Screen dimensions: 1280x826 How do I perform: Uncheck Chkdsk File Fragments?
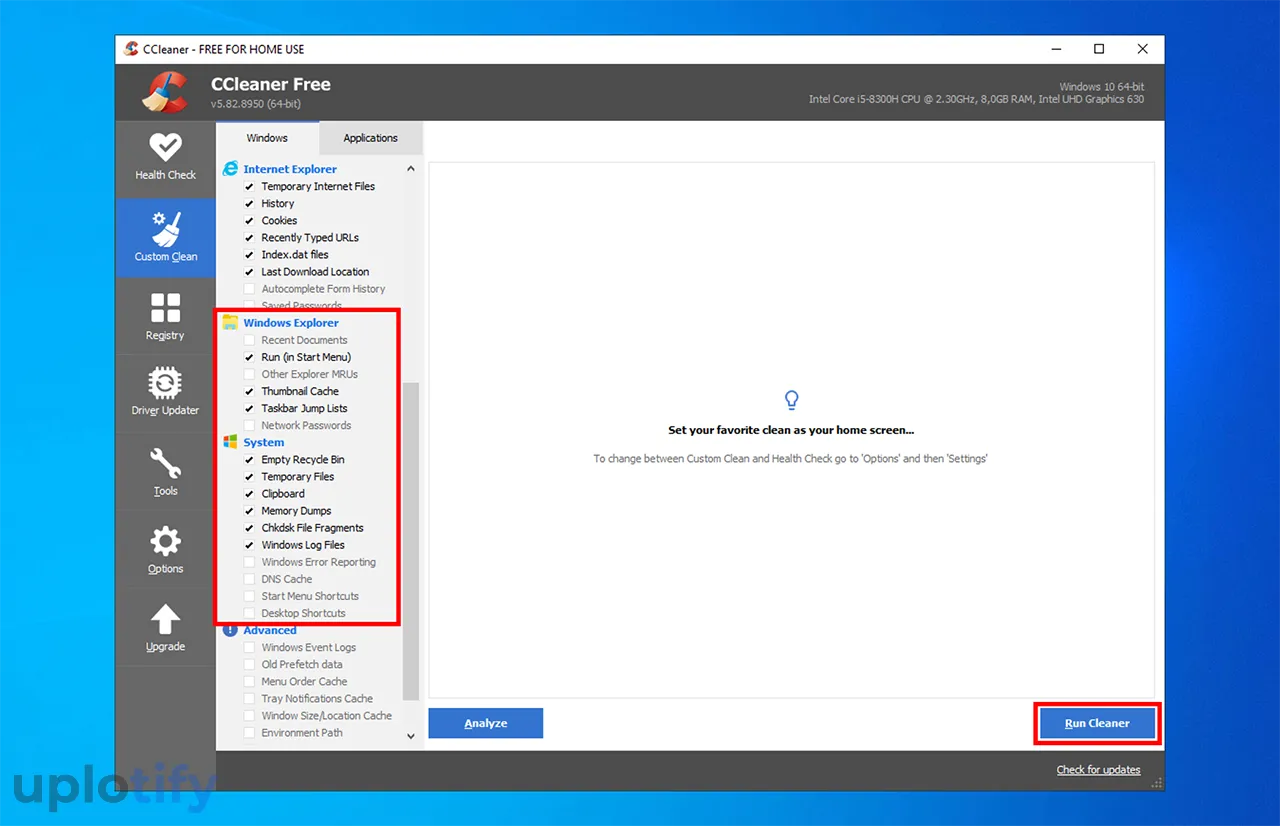(250, 528)
